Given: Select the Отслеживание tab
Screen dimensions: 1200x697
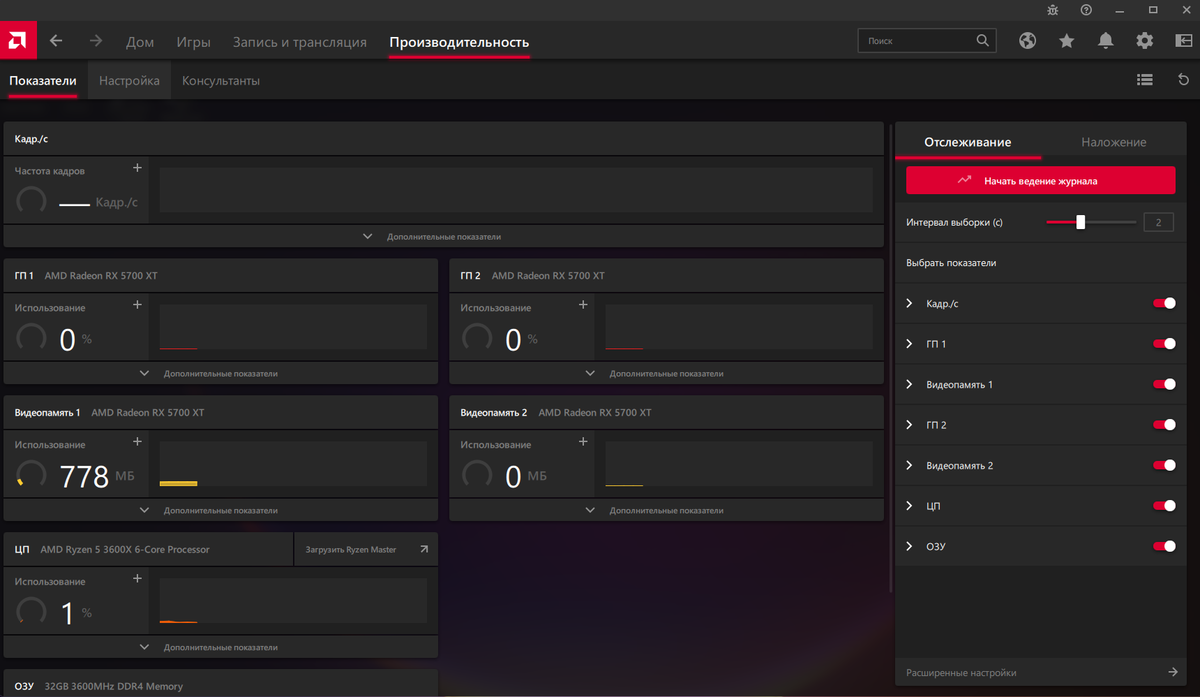Looking at the screenshot, I should click(967, 142).
